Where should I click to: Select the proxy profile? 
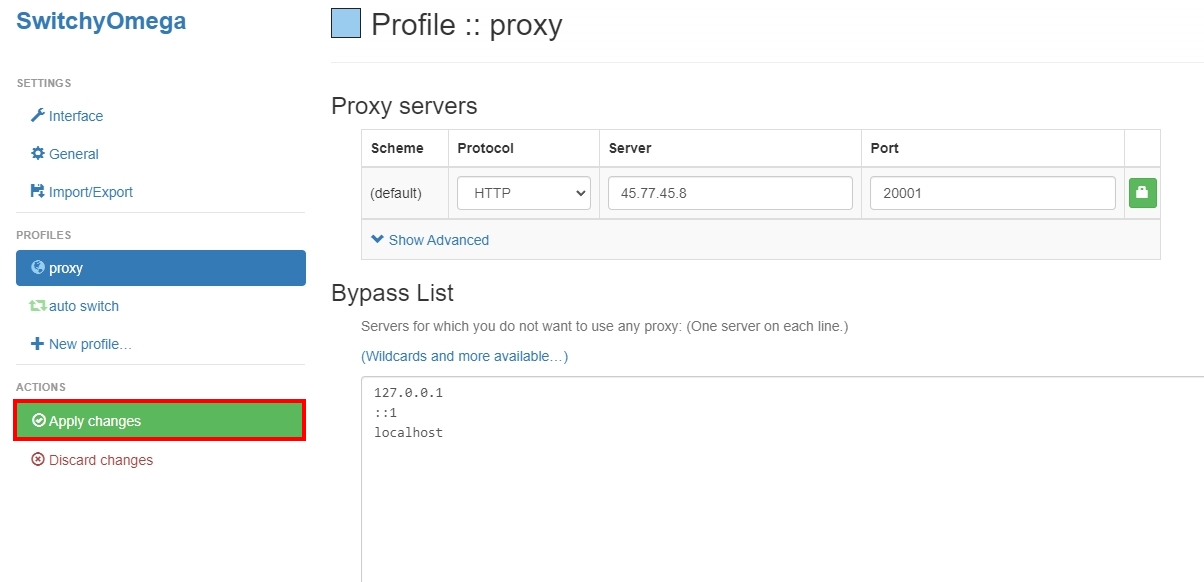[x=160, y=268]
